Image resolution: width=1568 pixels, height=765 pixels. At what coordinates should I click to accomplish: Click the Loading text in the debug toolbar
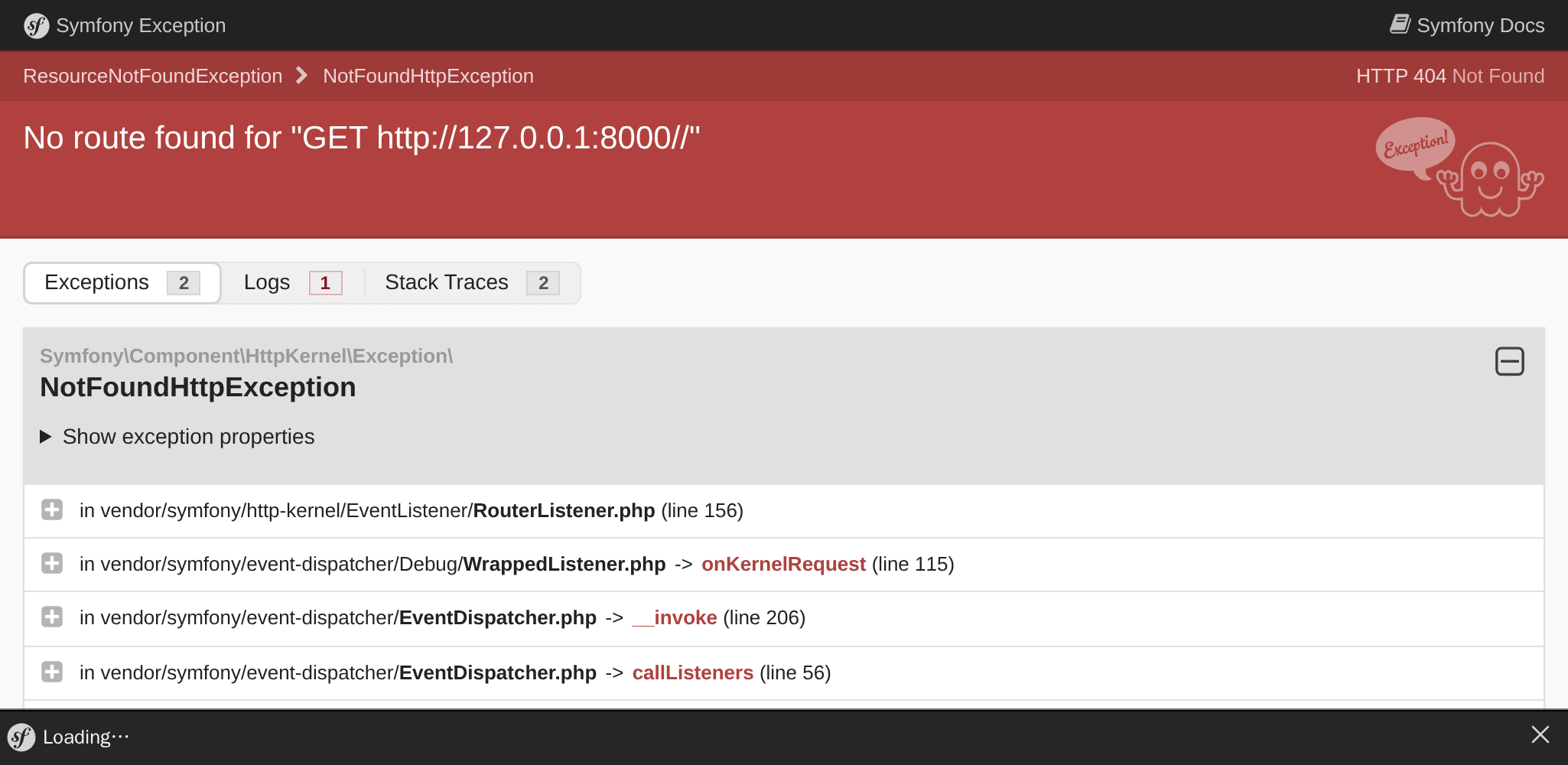click(86, 737)
